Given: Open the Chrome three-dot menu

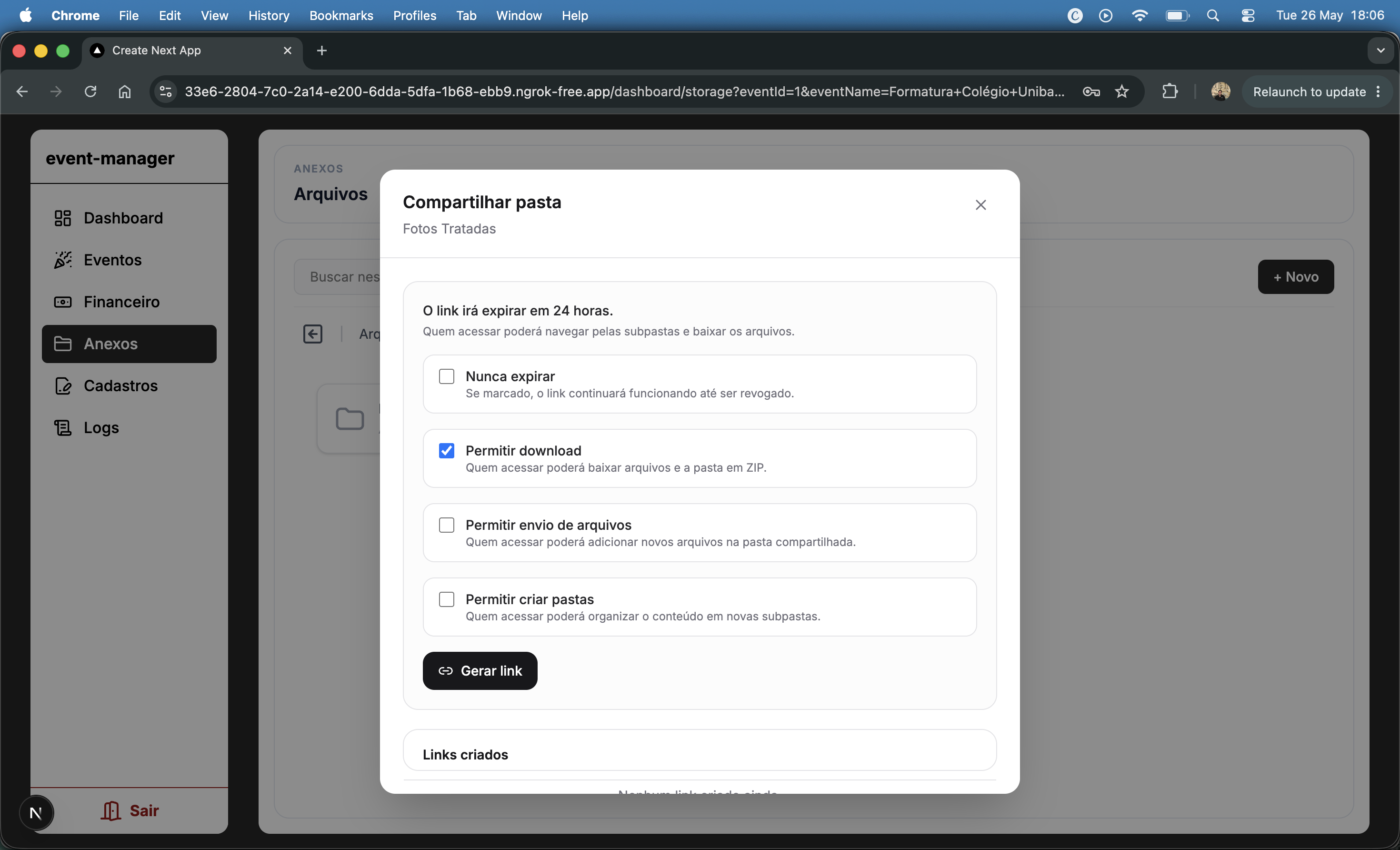Looking at the screenshot, I should point(1379,91).
